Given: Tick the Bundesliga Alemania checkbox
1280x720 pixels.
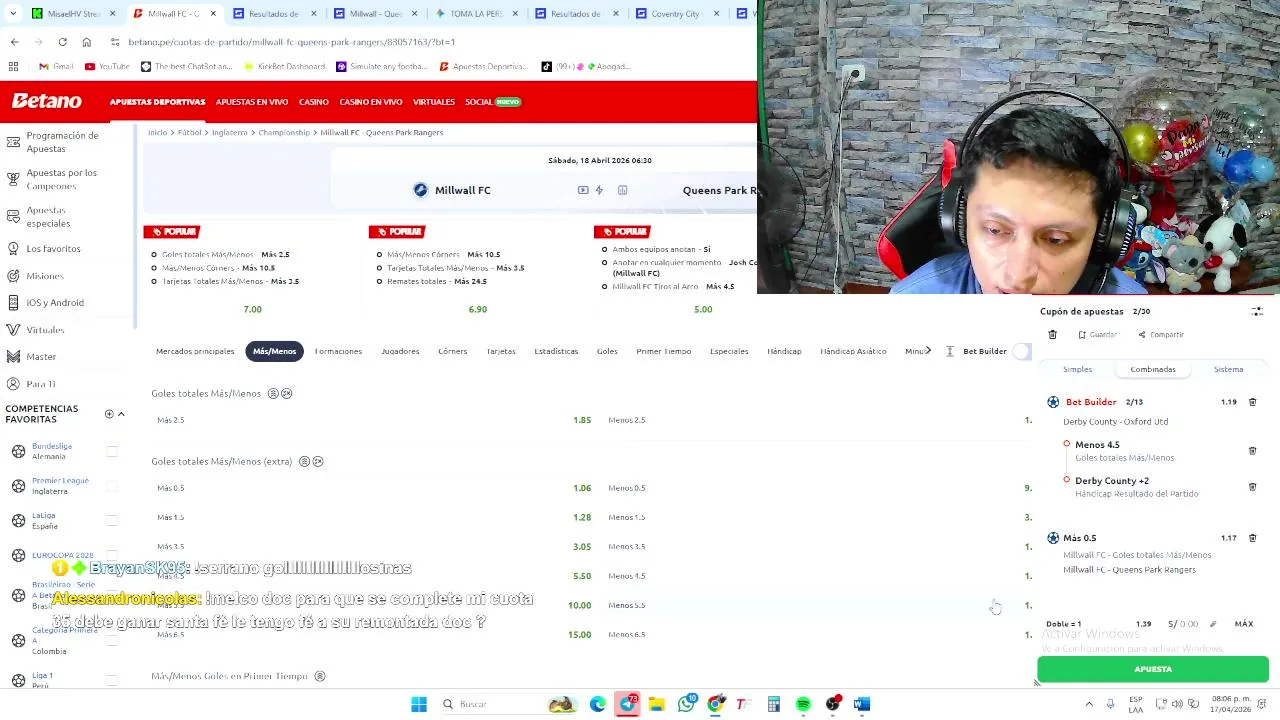Looking at the screenshot, I should 112,452.
